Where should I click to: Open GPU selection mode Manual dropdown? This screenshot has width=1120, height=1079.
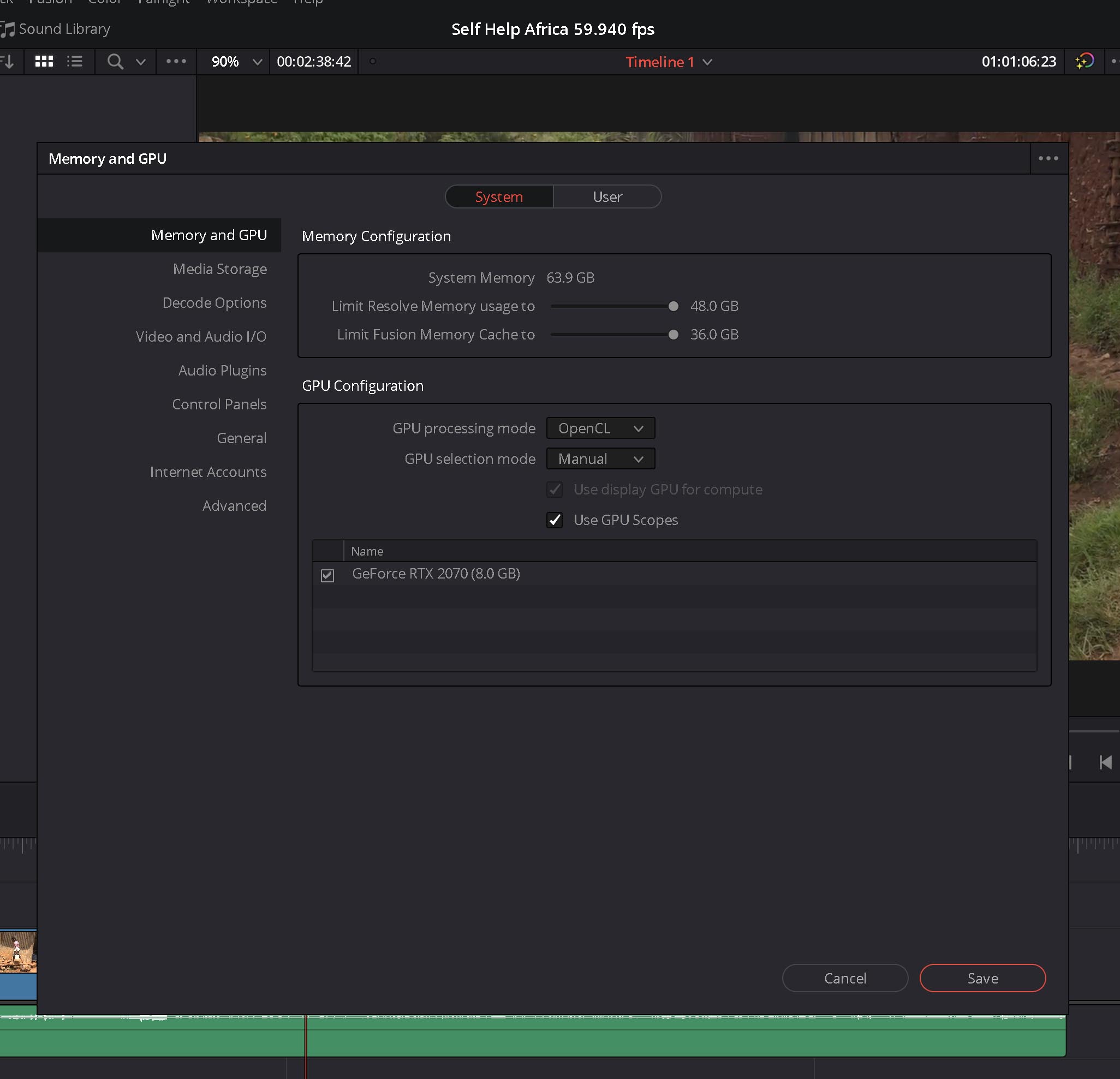[600, 459]
